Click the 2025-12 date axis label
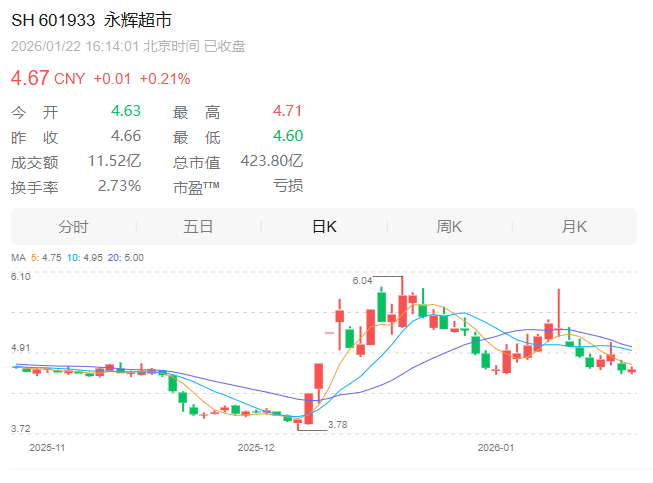653x483 pixels. 255,448
